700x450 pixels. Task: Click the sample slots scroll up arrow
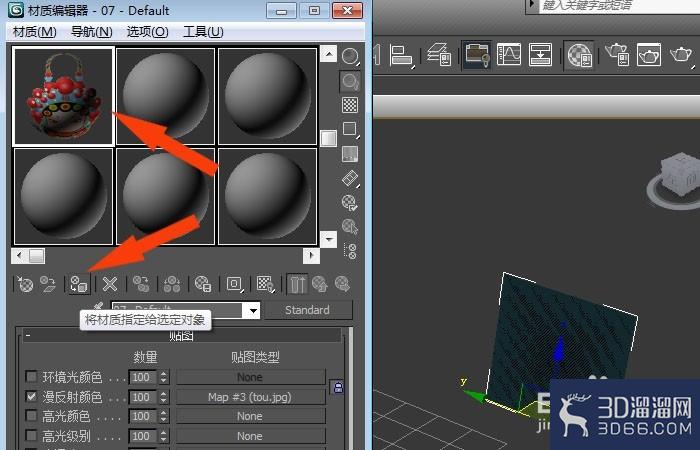click(x=329, y=54)
